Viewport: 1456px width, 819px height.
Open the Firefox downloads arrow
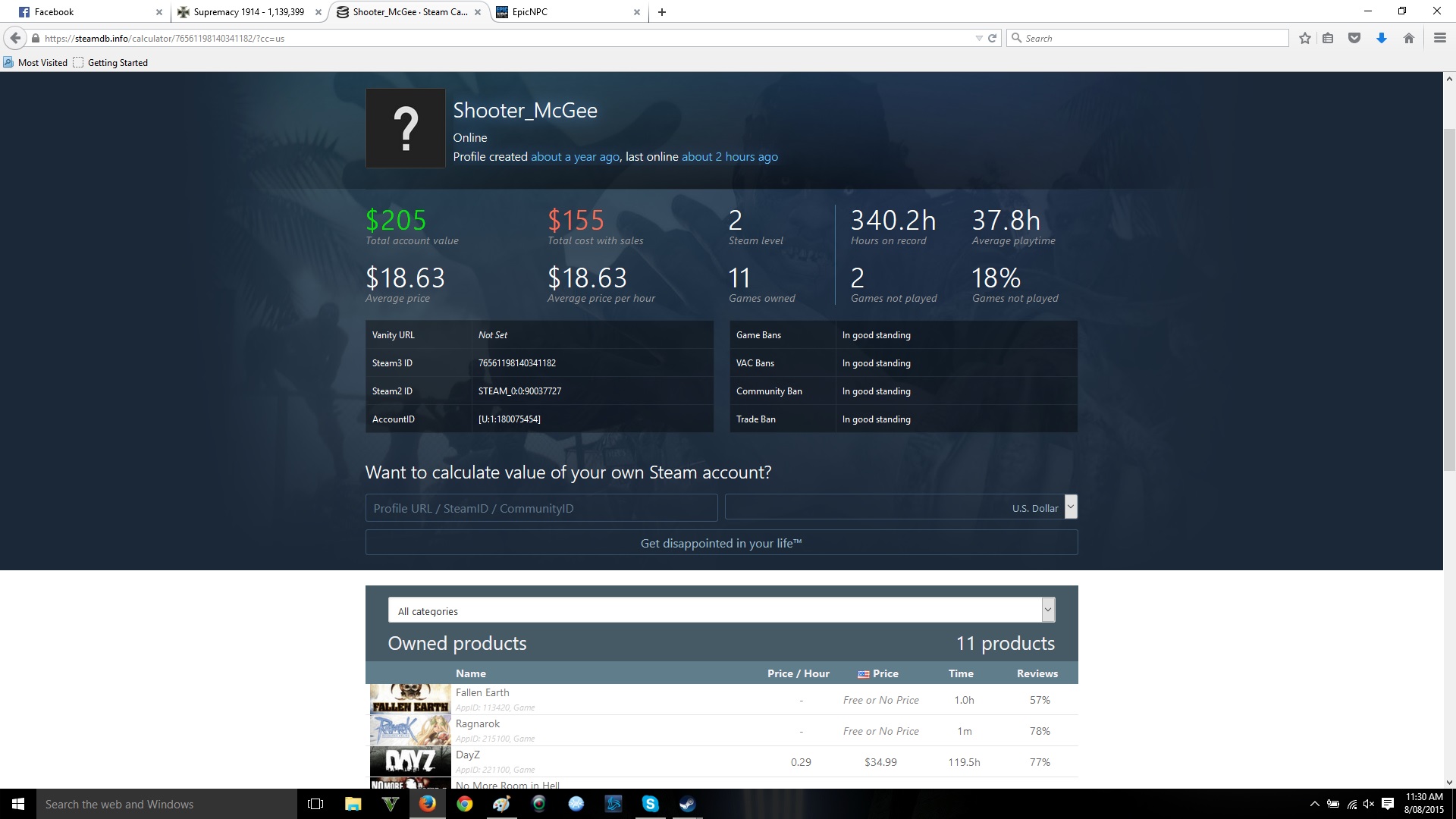[1382, 38]
